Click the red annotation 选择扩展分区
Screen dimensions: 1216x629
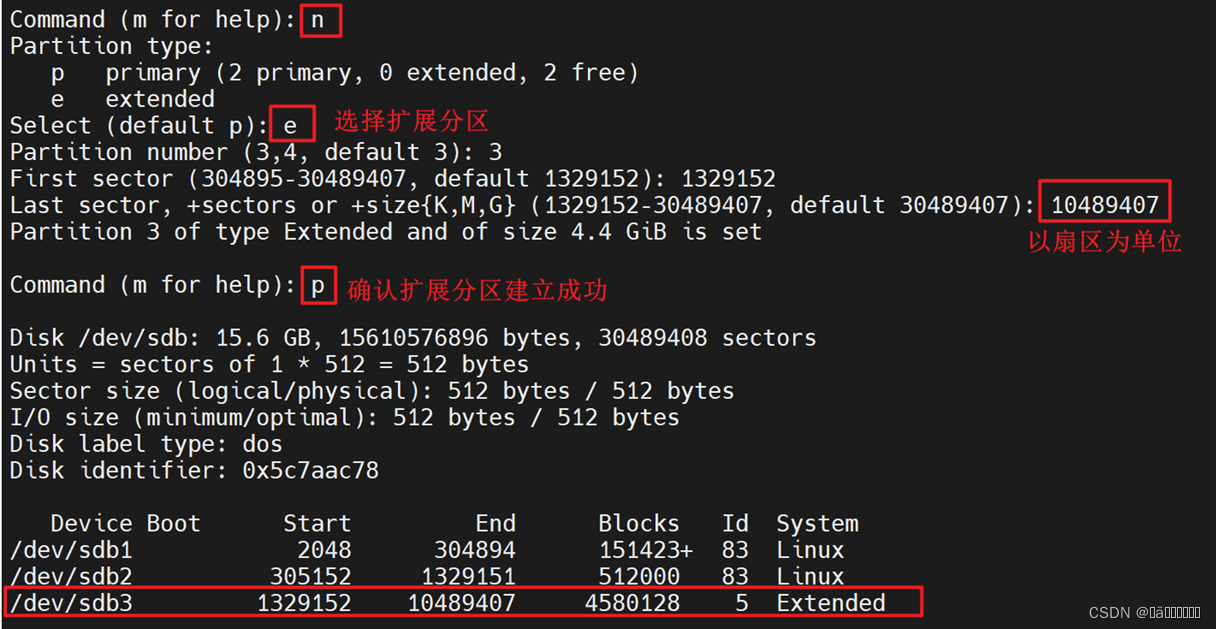(x=411, y=122)
